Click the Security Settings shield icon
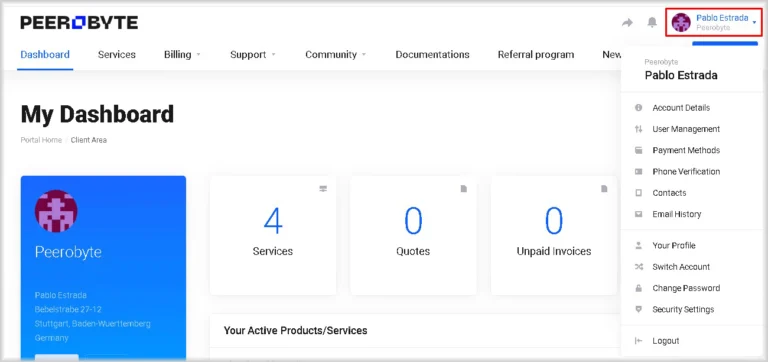This screenshot has width=768, height=362. 638,310
